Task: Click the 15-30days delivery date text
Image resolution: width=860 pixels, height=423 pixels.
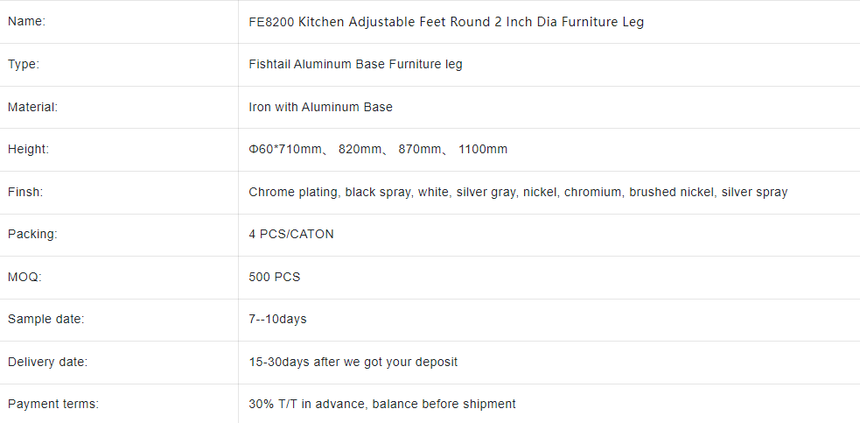Action: [x=279, y=362]
